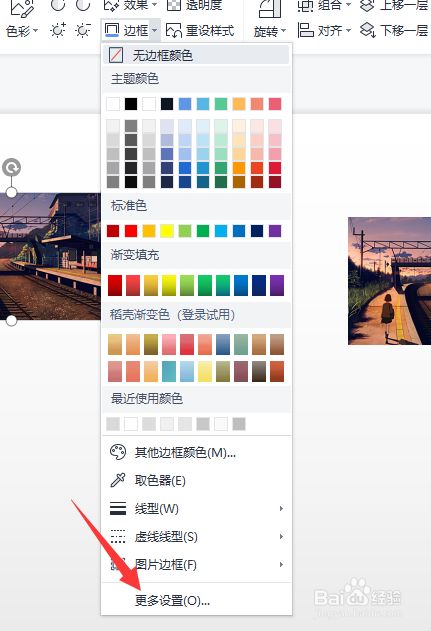431x631 pixels.
Task: Click the 重设样式 reset icon
Action: coord(174,31)
